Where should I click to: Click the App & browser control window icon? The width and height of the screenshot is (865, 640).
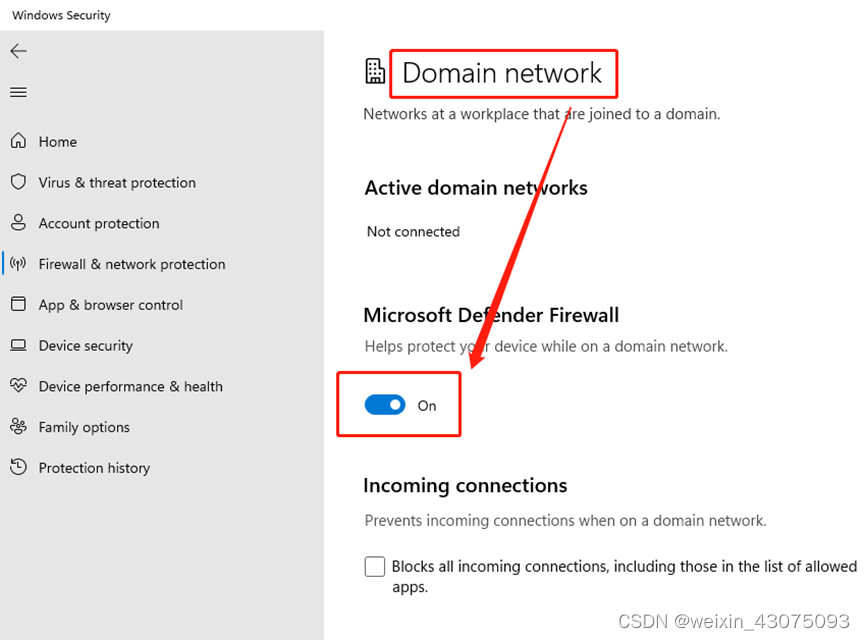(x=18, y=304)
